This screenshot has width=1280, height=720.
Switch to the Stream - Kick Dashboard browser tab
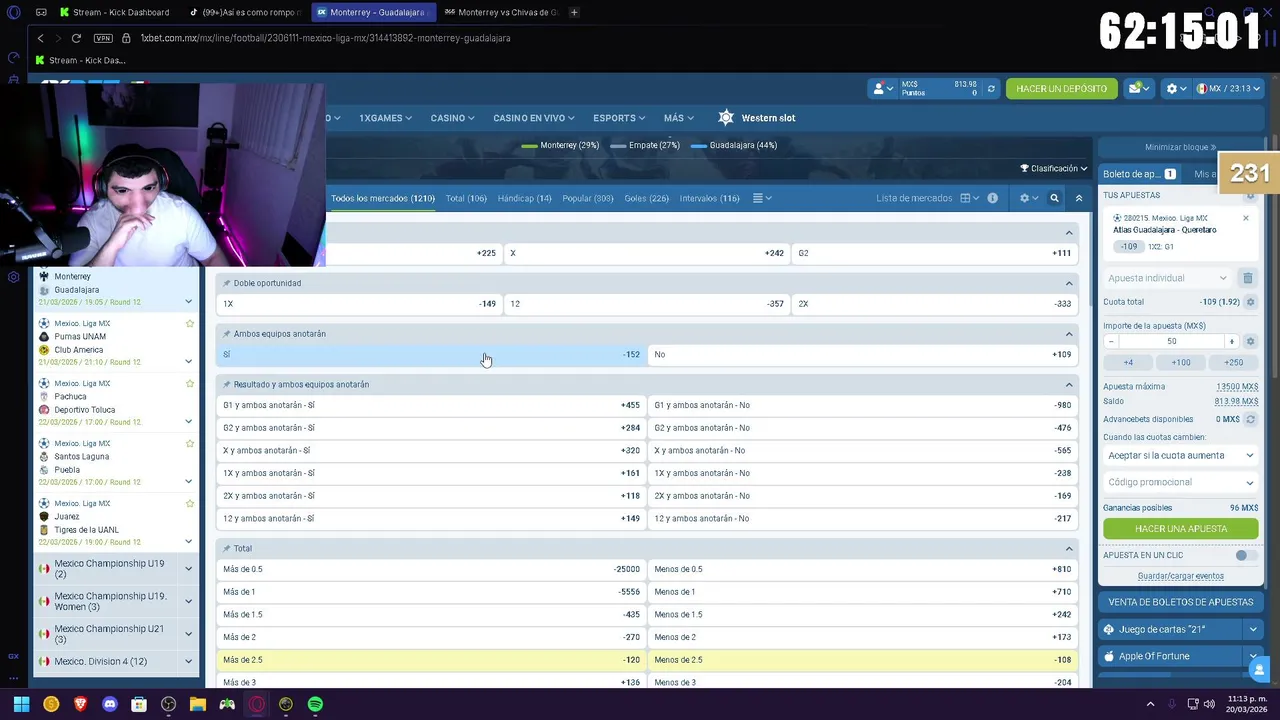[113, 12]
